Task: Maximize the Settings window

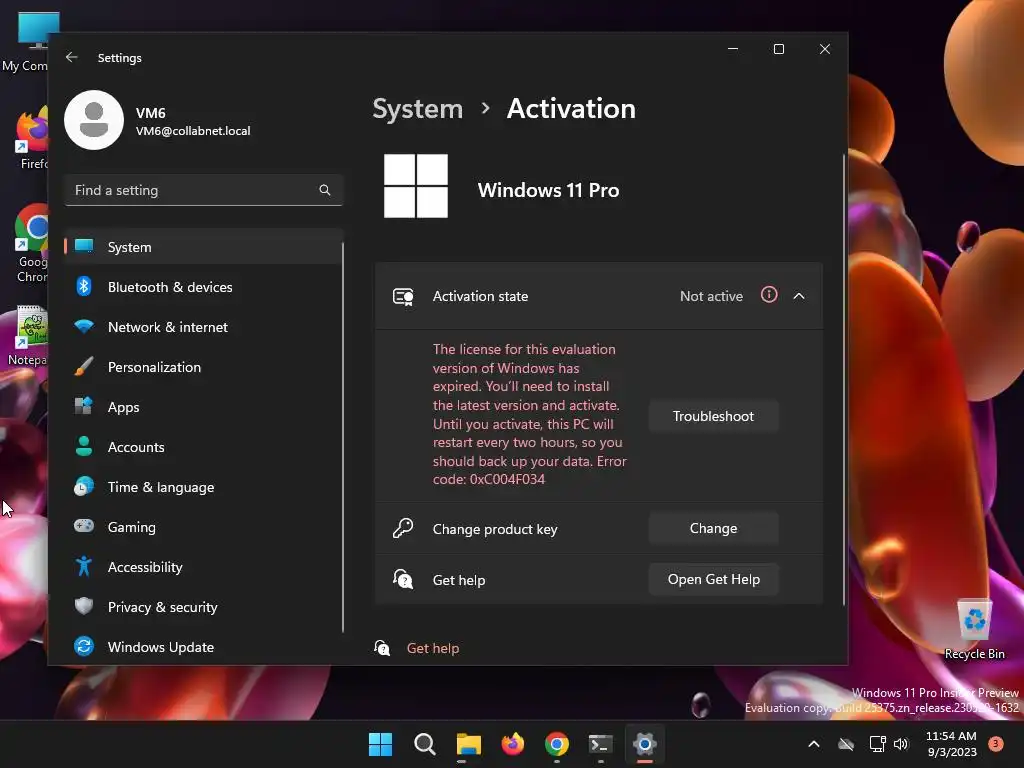Action: pos(778,49)
